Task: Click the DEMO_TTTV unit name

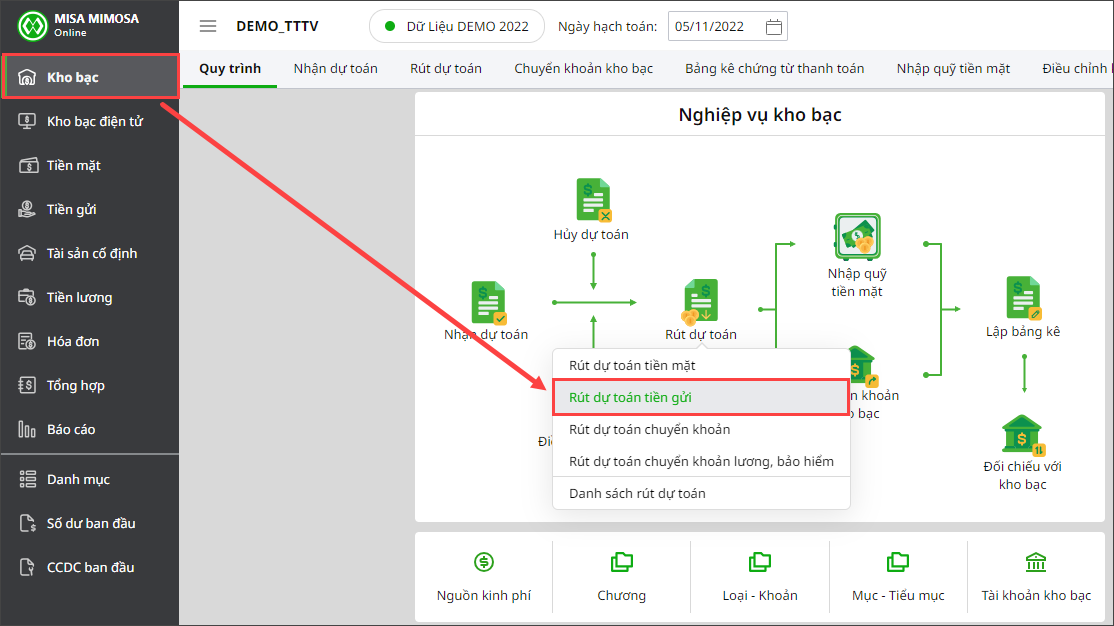Action: pos(277,26)
